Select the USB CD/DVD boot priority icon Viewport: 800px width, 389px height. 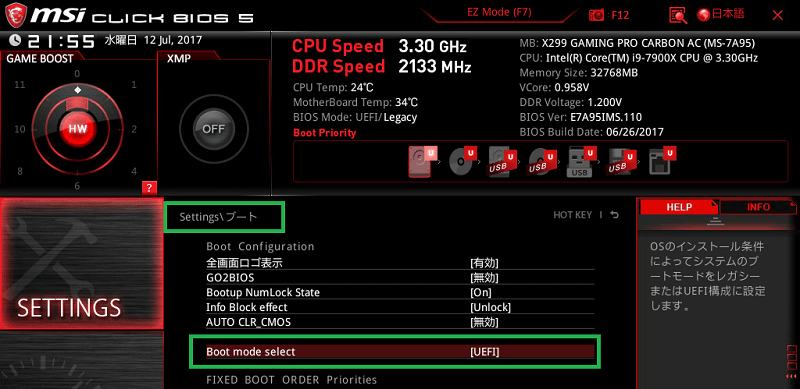pos(543,161)
